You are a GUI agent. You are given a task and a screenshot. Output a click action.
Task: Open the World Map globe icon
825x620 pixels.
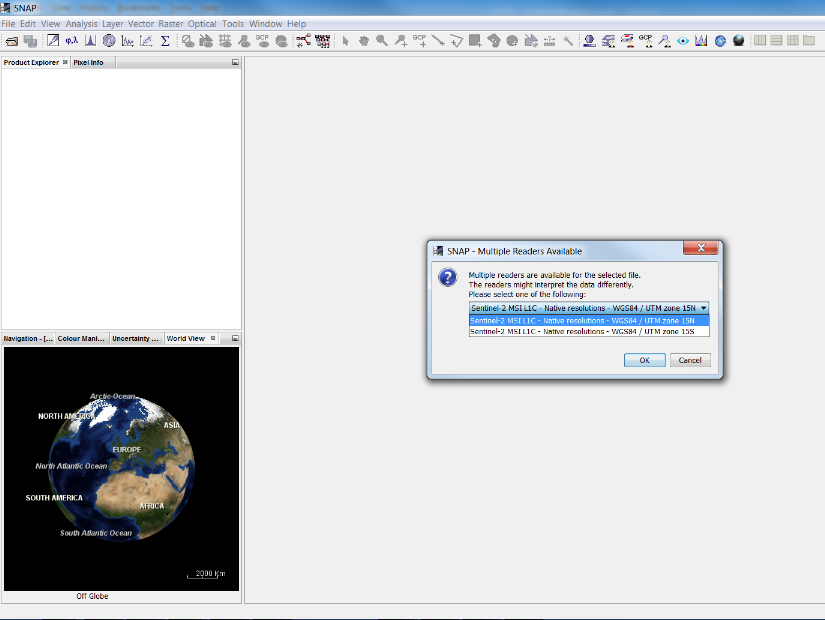720,41
